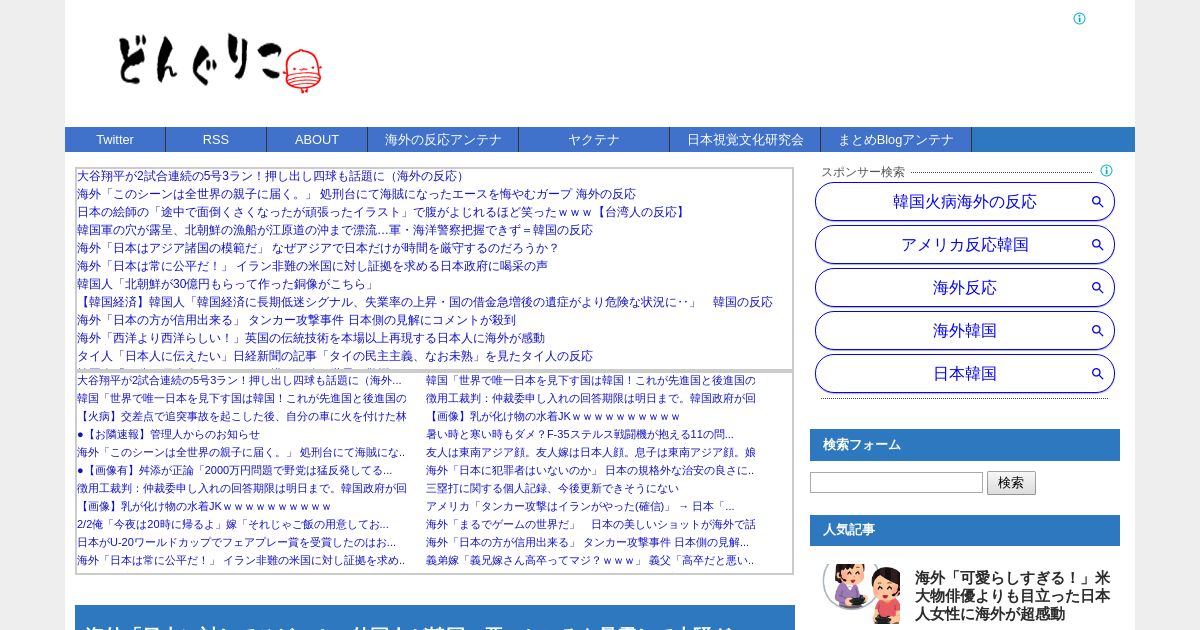The height and width of the screenshot is (630, 1200).
Task: Open 2/2俺「今夜は20時に帰るよ」 link
Action: (x=233, y=524)
